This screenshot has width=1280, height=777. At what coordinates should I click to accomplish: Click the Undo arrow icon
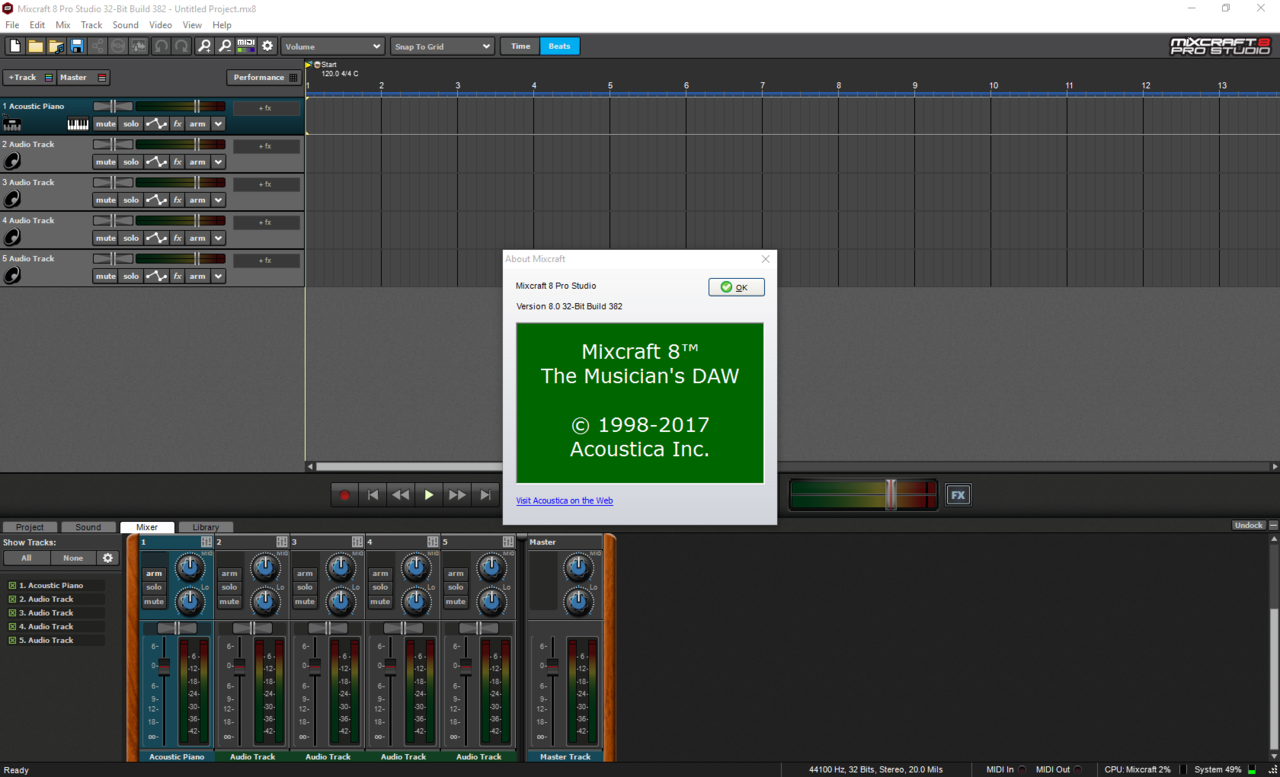click(x=161, y=46)
